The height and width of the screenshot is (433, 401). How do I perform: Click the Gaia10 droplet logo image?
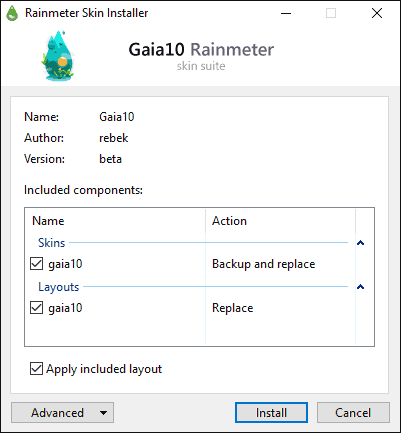[58, 55]
